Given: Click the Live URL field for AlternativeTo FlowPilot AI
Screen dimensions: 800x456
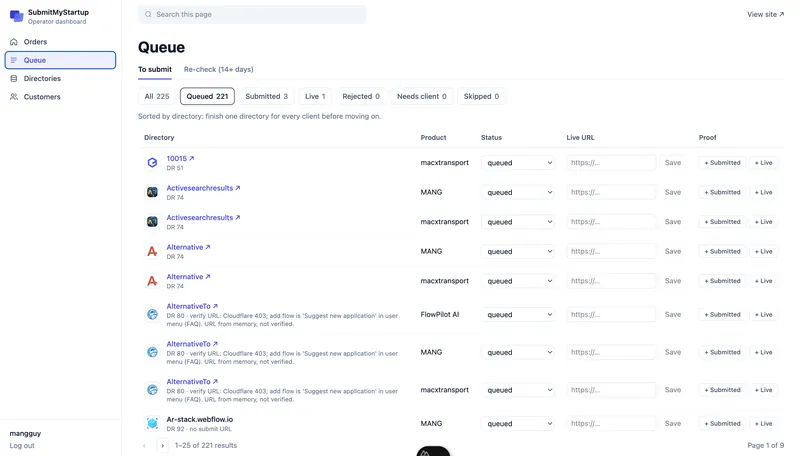Looking at the screenshot, I should (611, 315).
